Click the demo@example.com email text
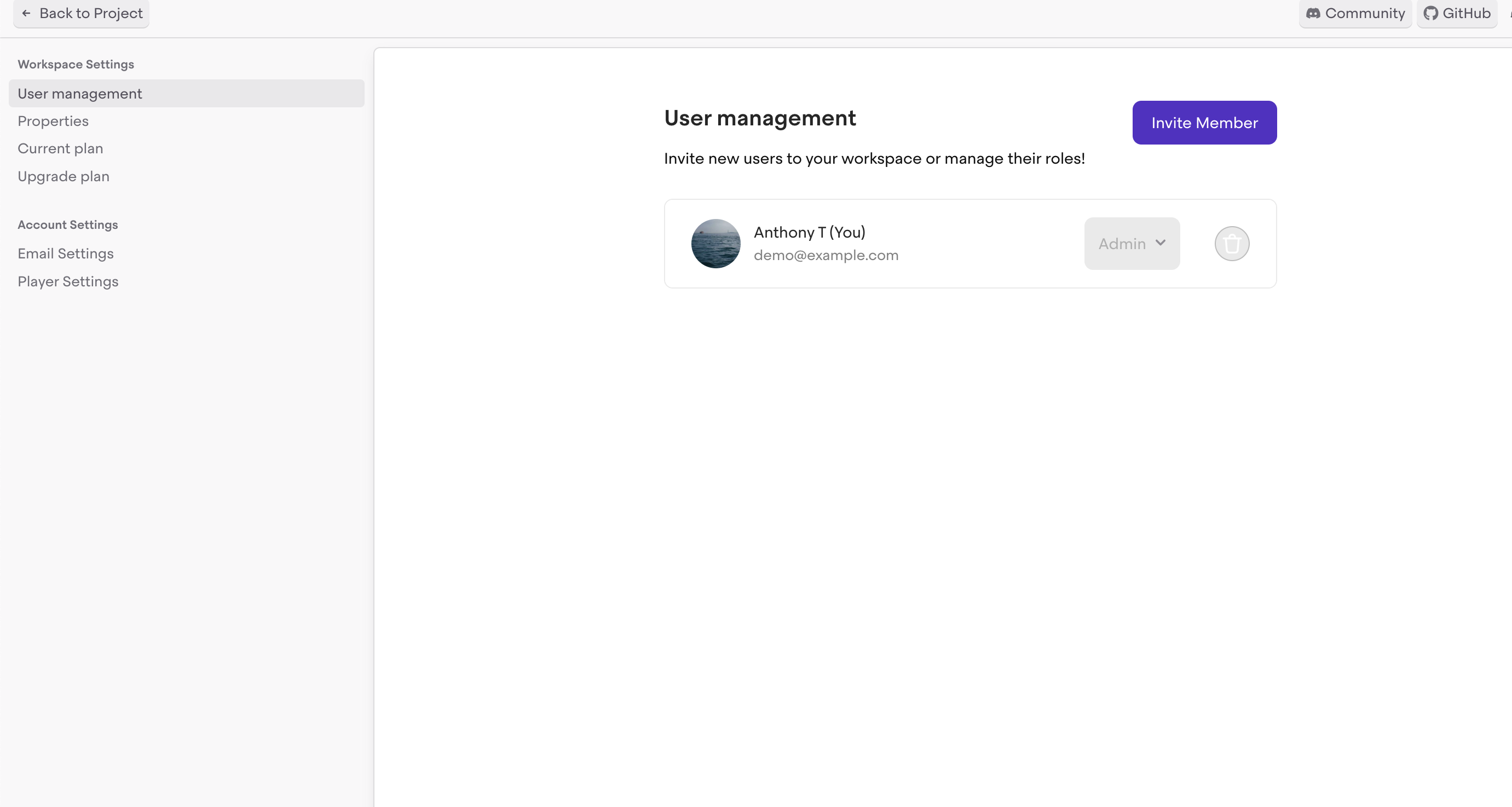The image size is (1512, 807). point(826,255)
